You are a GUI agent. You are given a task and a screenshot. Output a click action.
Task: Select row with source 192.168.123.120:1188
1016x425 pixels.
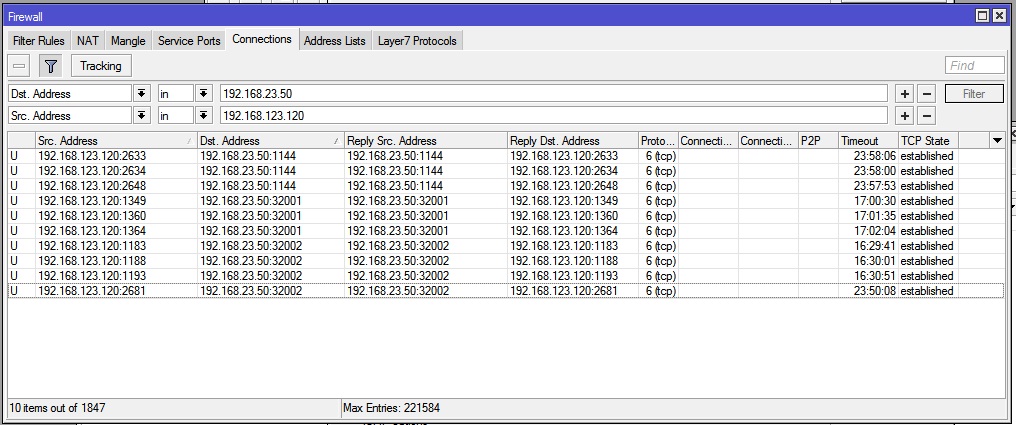506,260
